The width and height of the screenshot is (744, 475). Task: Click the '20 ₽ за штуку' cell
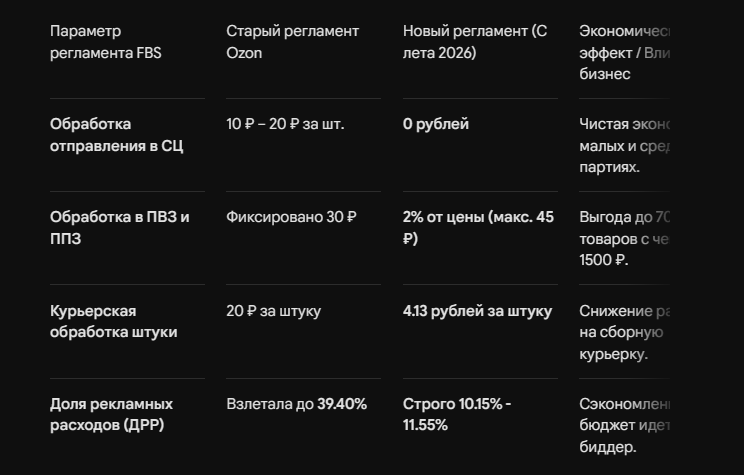[273, 311]
